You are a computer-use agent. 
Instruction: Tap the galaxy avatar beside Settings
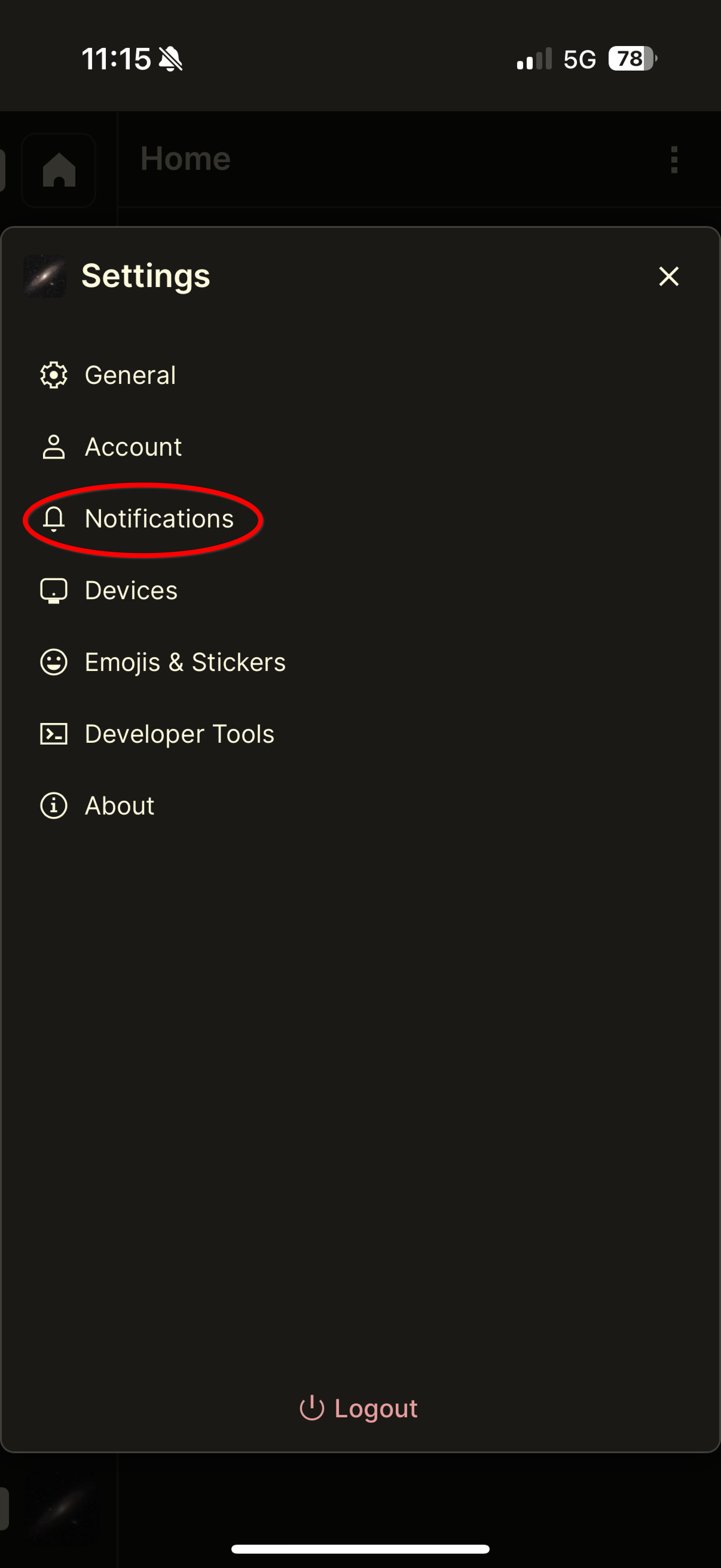point(45,276)
